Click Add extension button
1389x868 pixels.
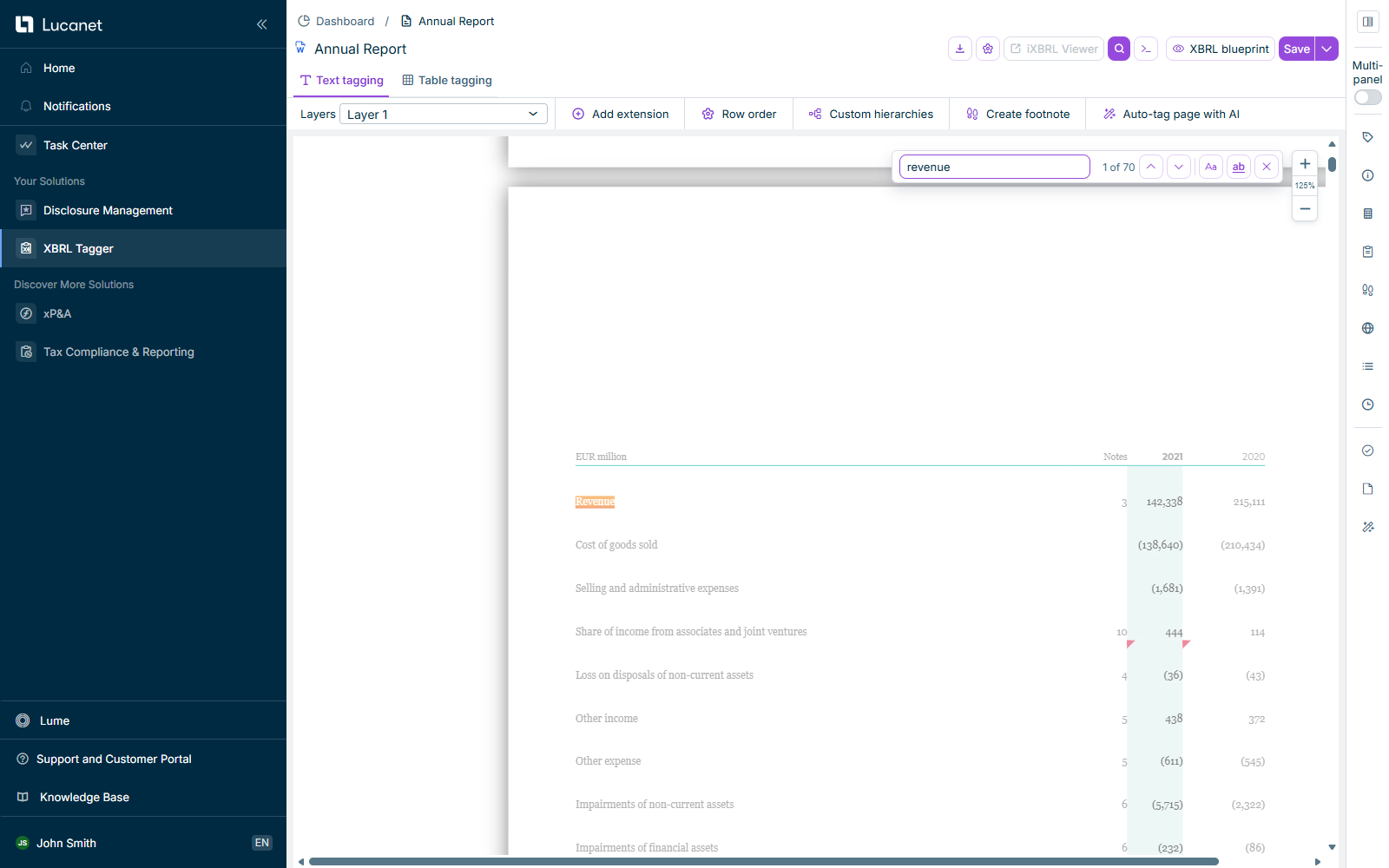pos(621,114)
